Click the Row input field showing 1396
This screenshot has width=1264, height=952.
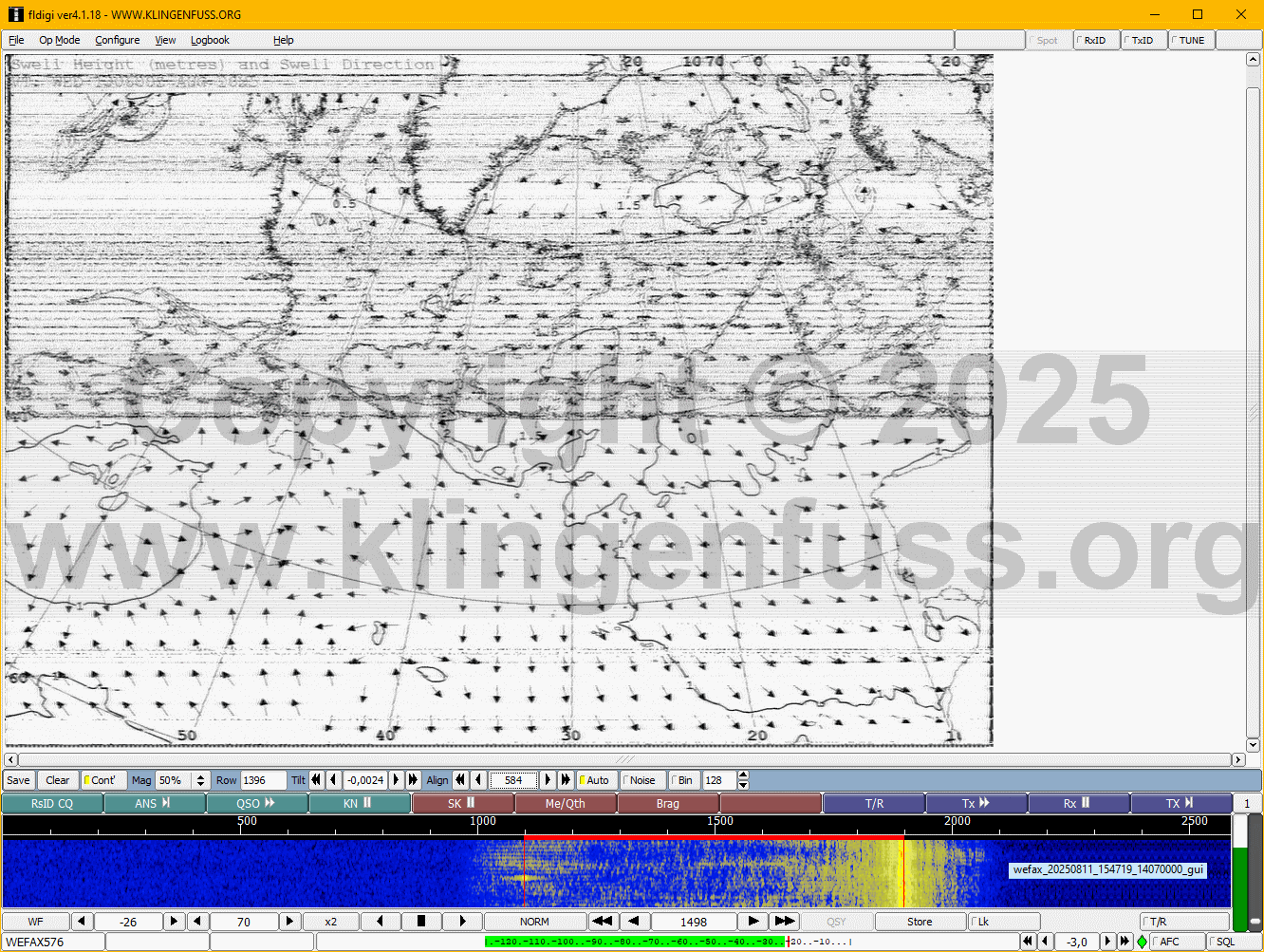coord(262,780)
